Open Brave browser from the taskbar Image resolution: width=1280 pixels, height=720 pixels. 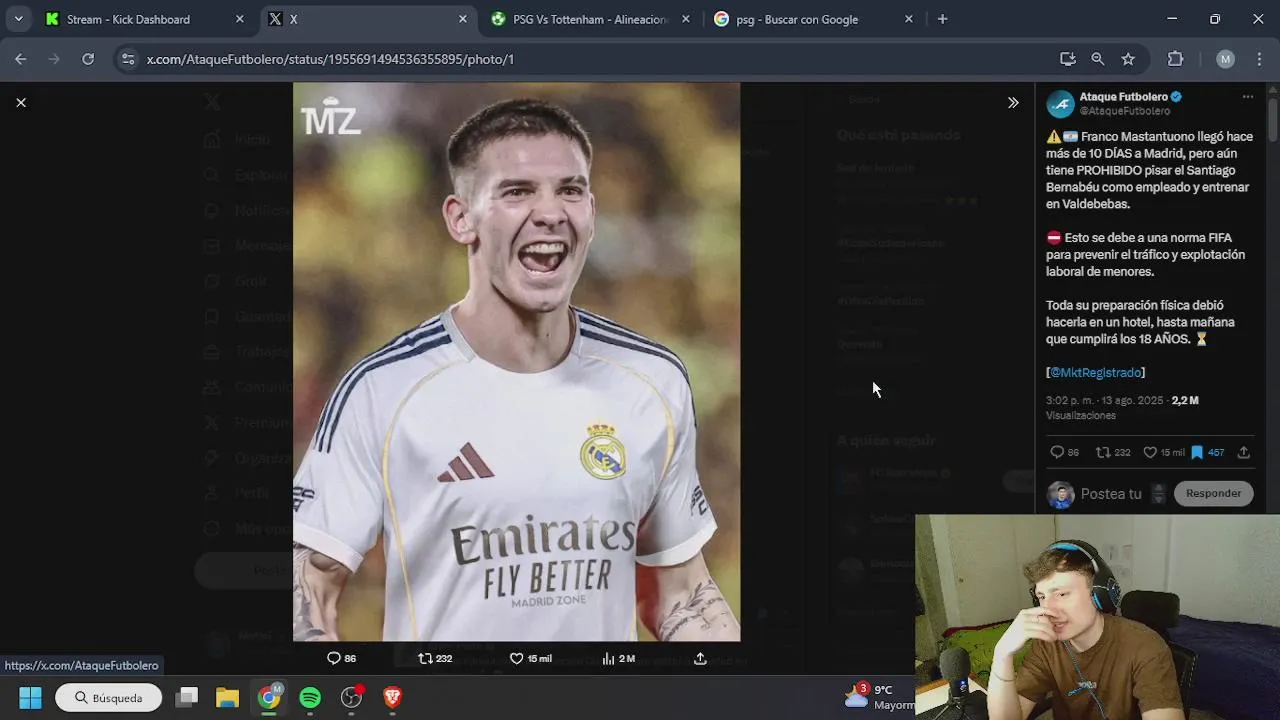point(392,697)
